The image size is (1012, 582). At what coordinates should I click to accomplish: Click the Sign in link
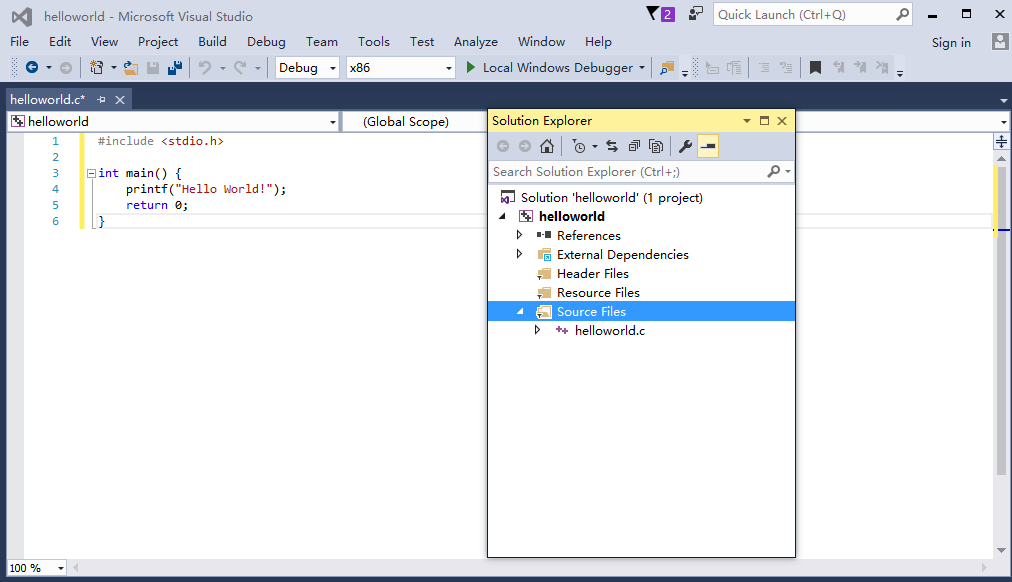click(x=951, y=42)
